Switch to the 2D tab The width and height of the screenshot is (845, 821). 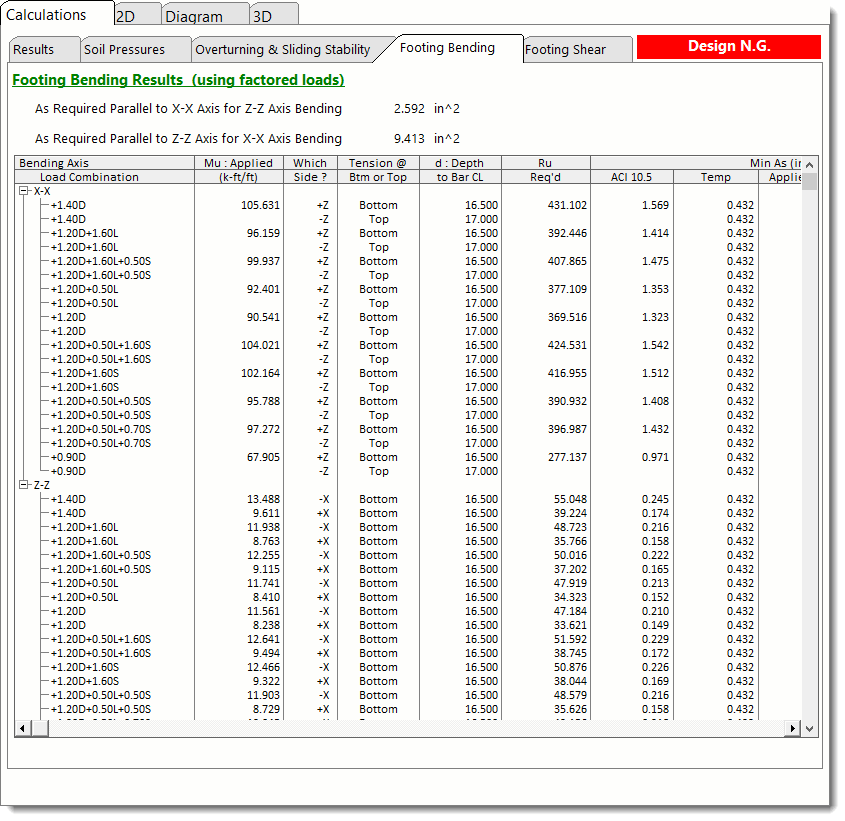[x=126, y=16]
